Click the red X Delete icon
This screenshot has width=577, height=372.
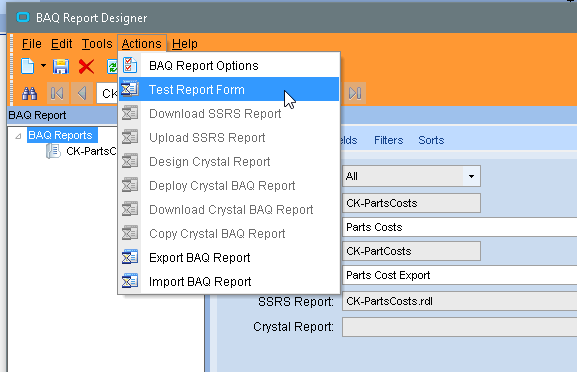[86, 67]
